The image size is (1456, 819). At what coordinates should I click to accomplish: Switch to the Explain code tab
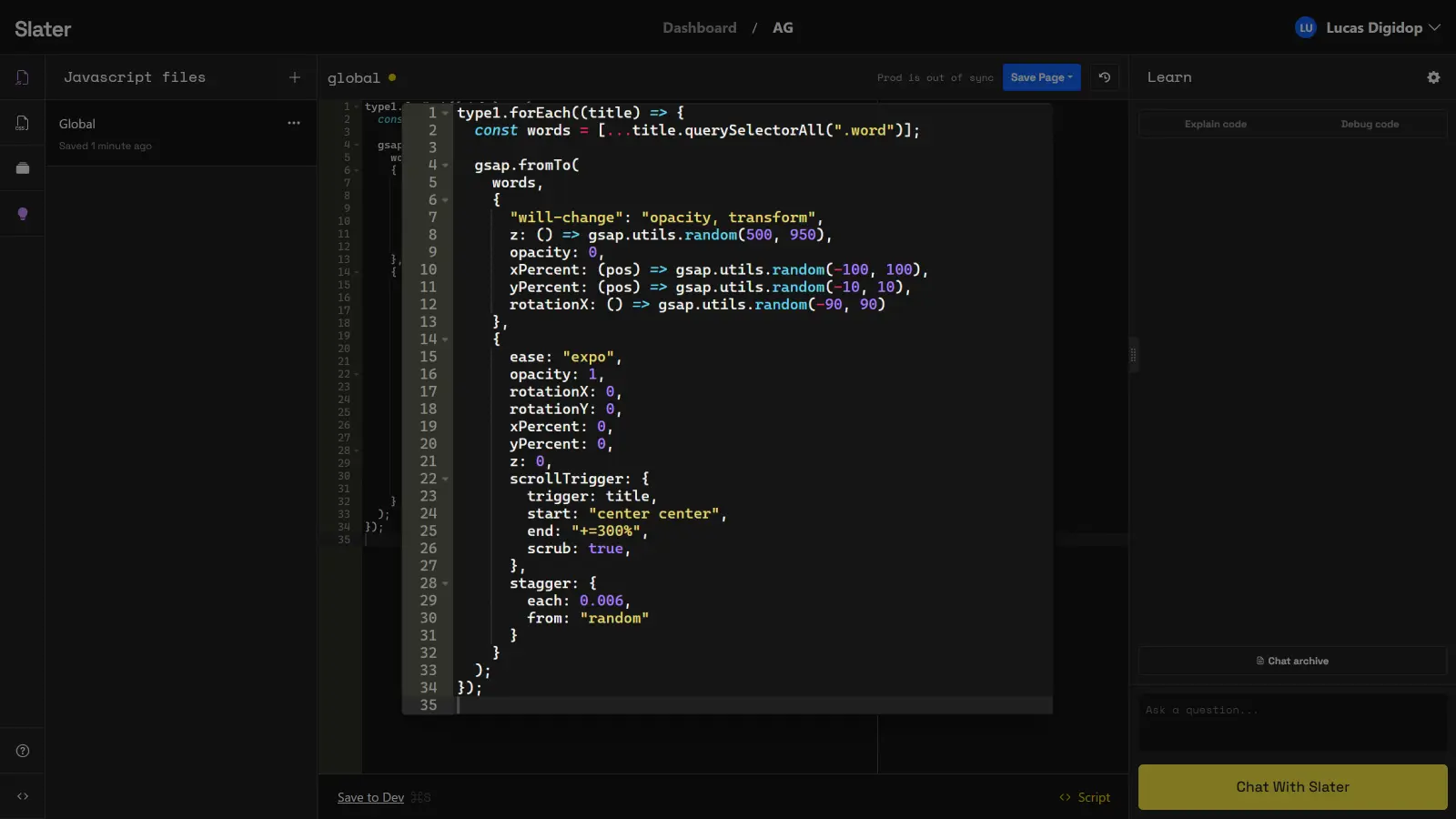(x=1216, y=124)
